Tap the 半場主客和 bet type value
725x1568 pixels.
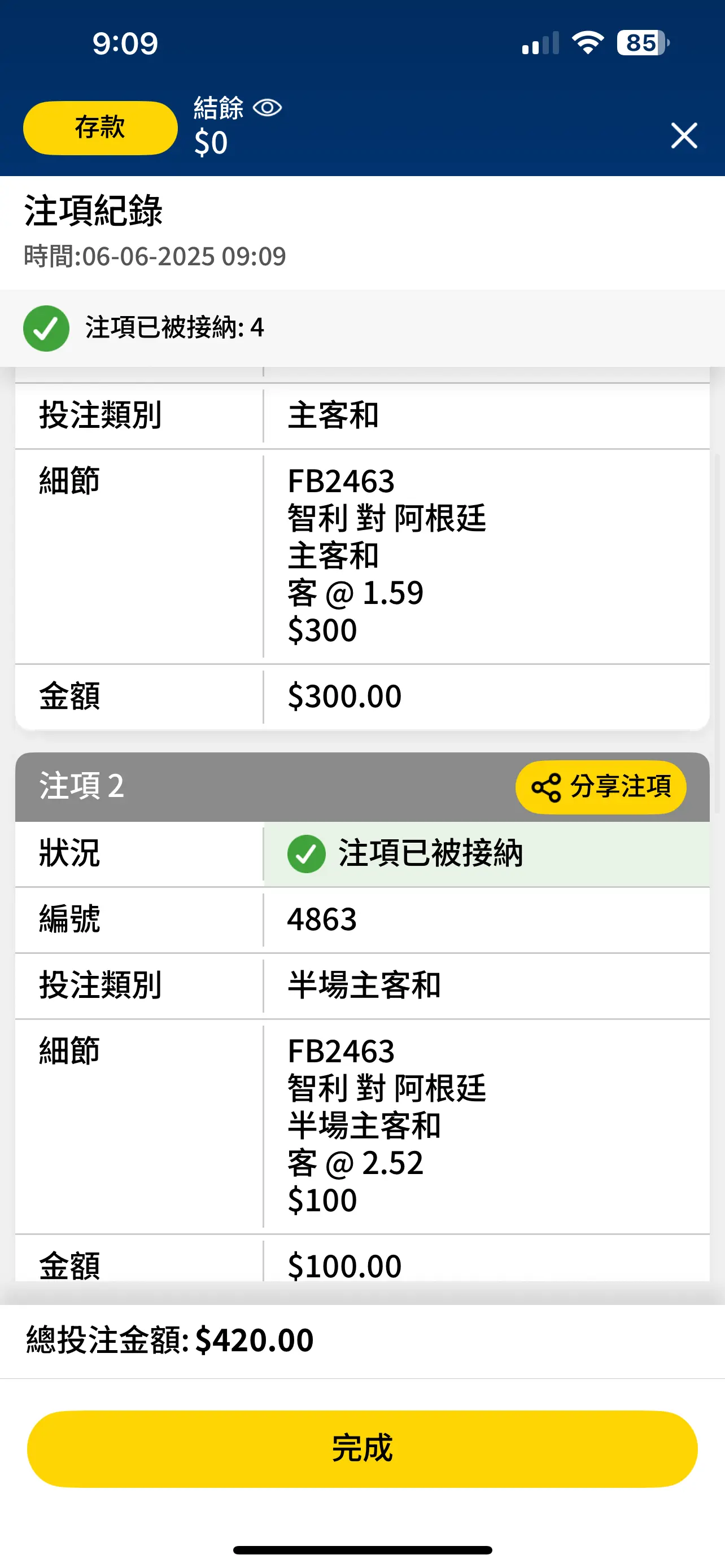coord(364,985)
